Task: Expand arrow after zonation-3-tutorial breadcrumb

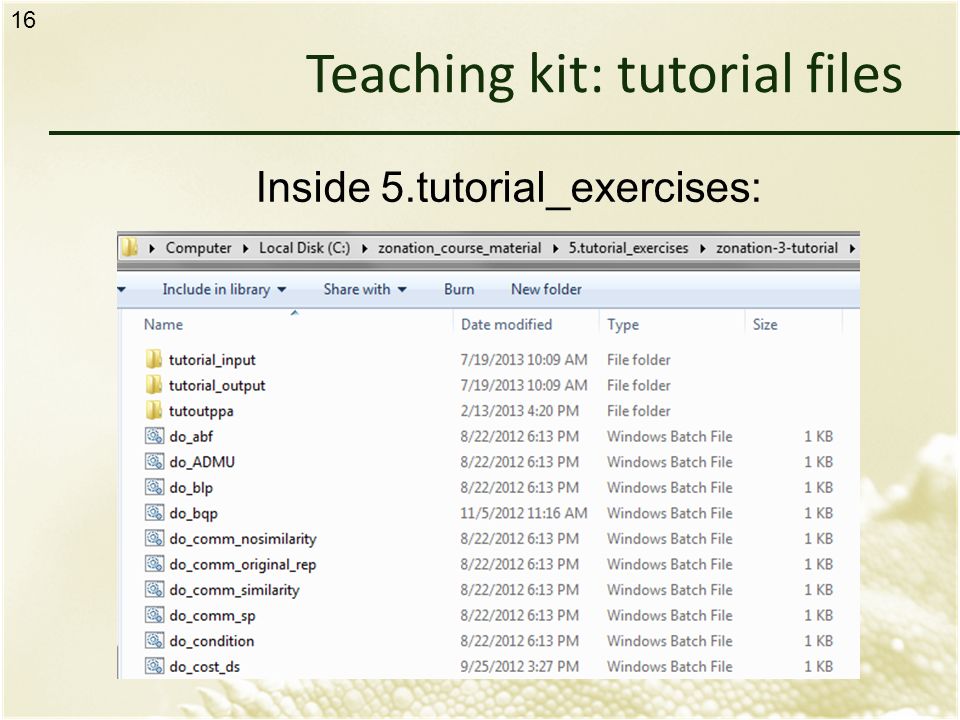Action: (x=852, y=248)
